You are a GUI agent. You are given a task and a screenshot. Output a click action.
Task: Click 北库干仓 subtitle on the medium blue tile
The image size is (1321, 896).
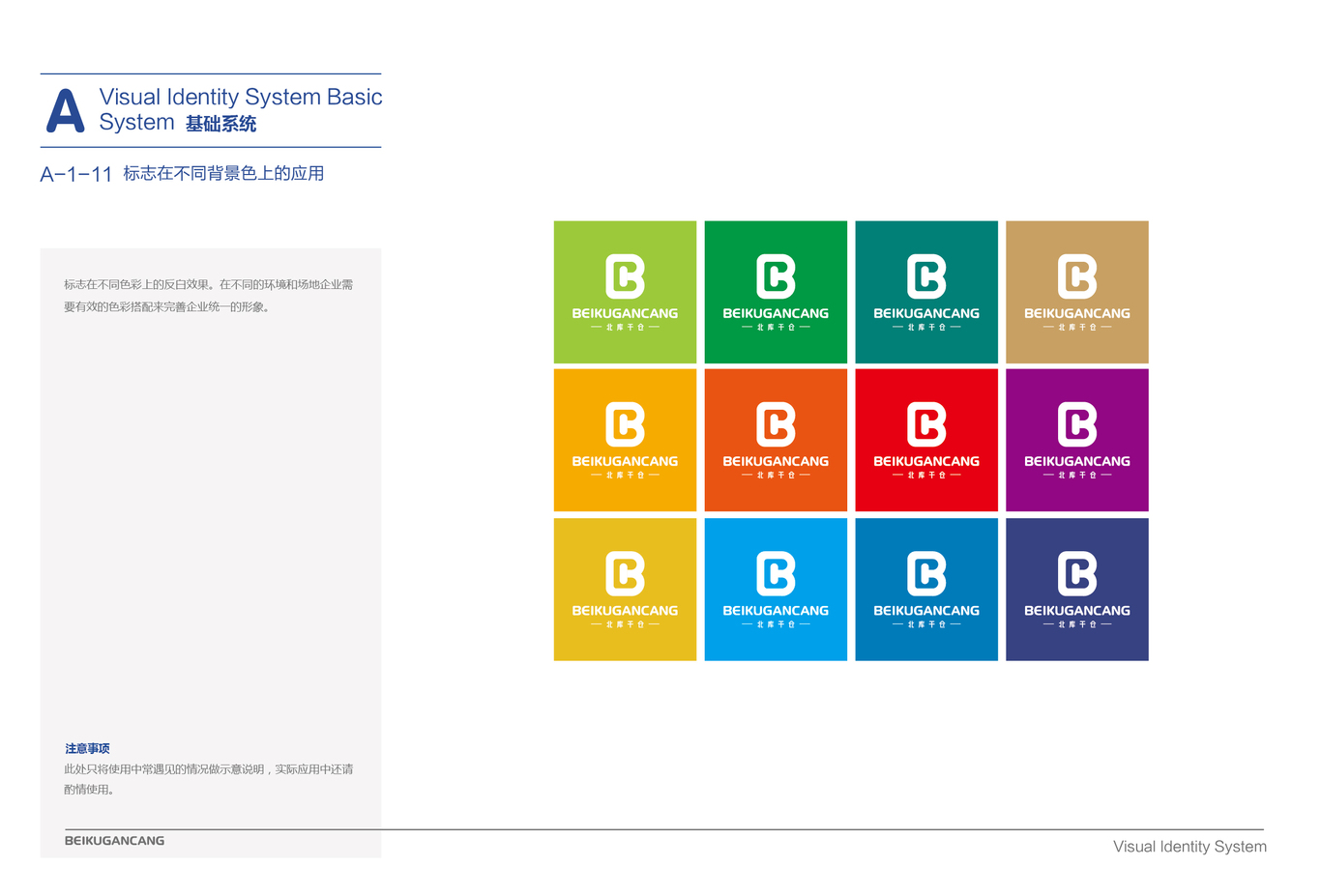click(x=926, y=624)
